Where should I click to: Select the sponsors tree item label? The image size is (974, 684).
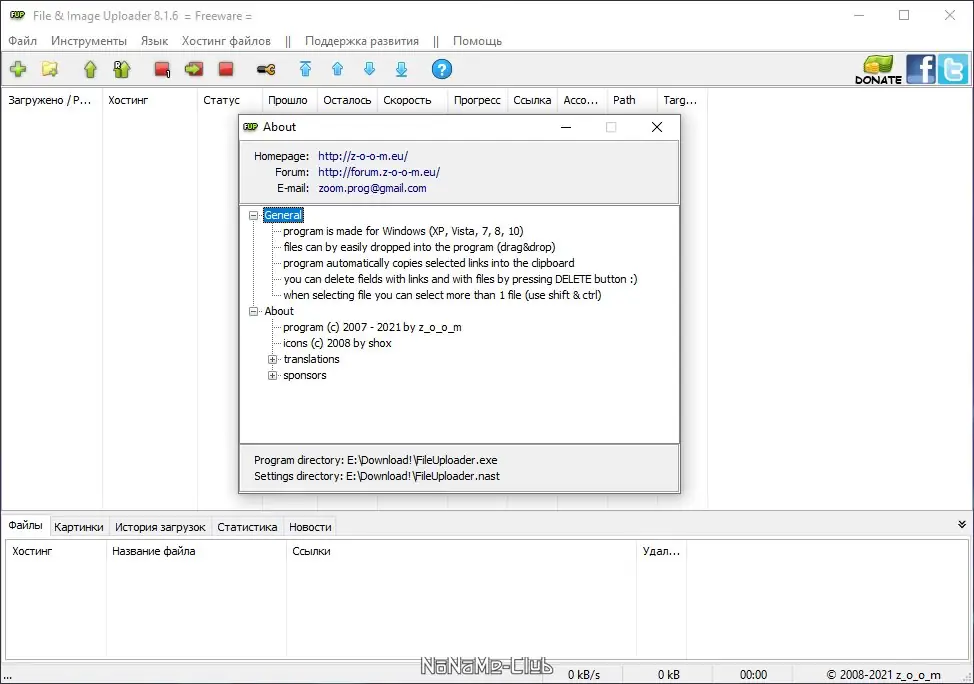pos(304,375)
